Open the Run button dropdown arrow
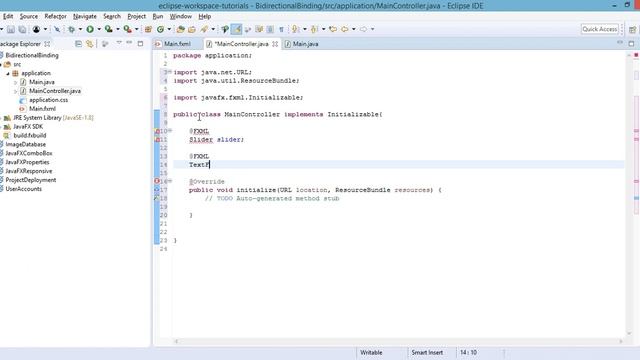Viewport: 640px width, 360px height. click(99, 29)
